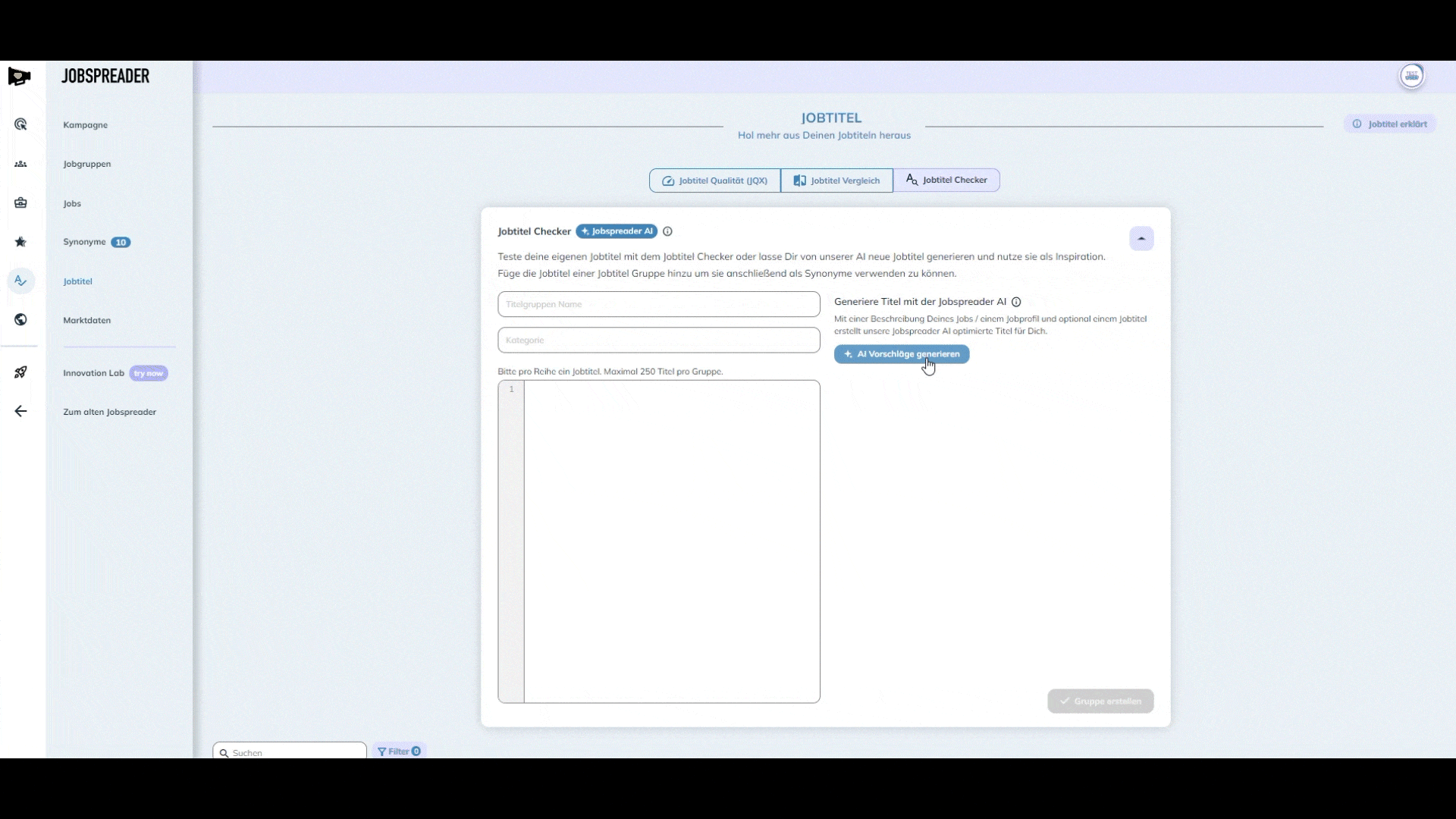Image resolution: width=1456 pixels, height=819 pixels.
Task: Open the Jobs menu entry
Action: pos(72,203)
